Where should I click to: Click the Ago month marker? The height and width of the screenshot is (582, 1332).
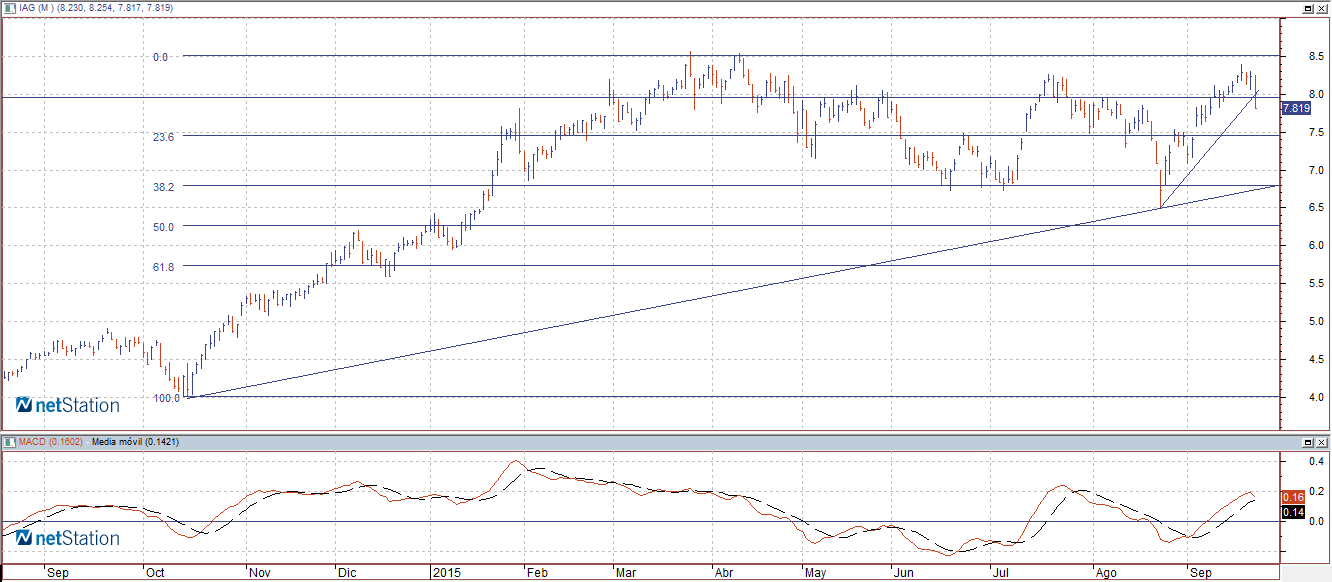[x=1106, y=574]
